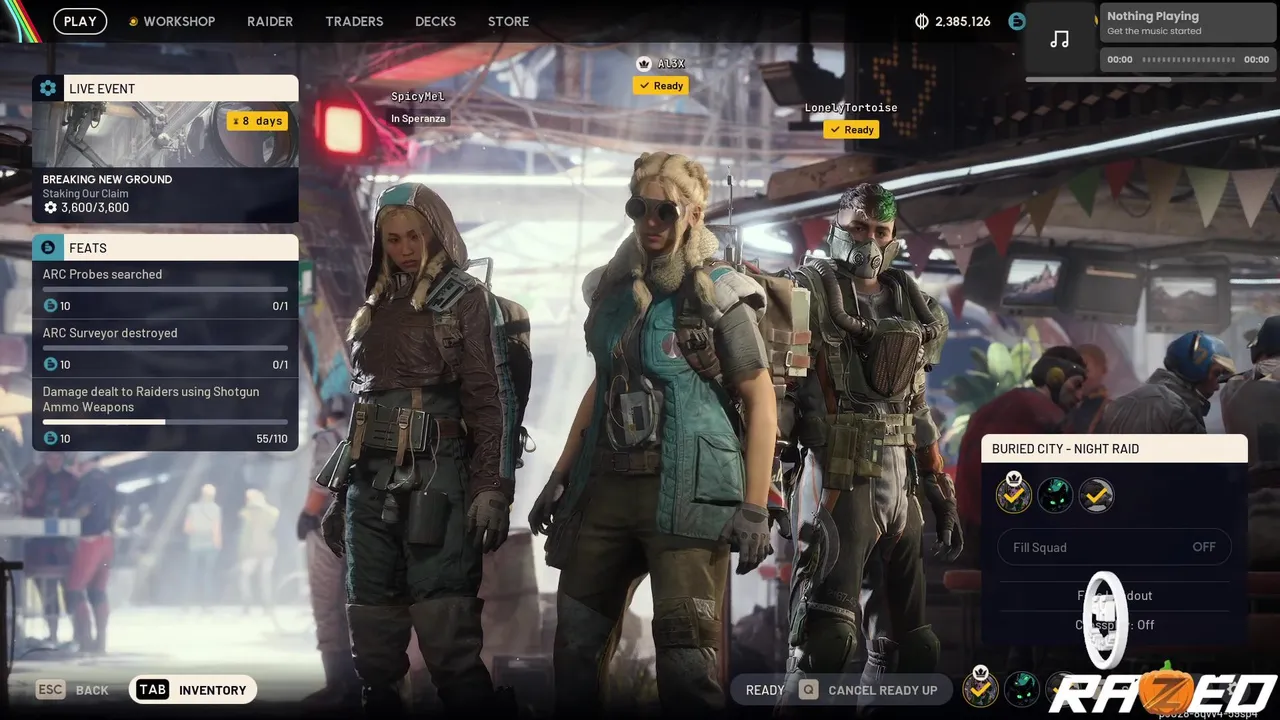Open the RAIDER tab
Viewport: 1280px width, 720px height.
(270, 21)
